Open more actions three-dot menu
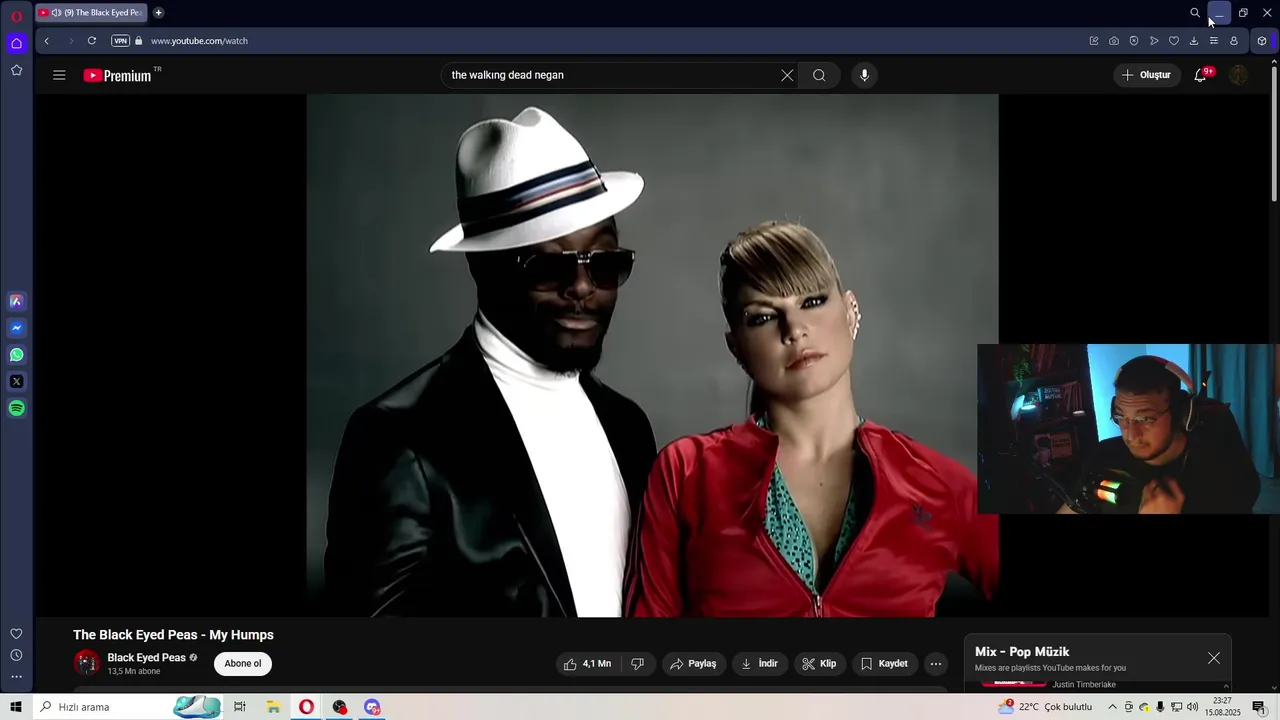 click(935, 664)
